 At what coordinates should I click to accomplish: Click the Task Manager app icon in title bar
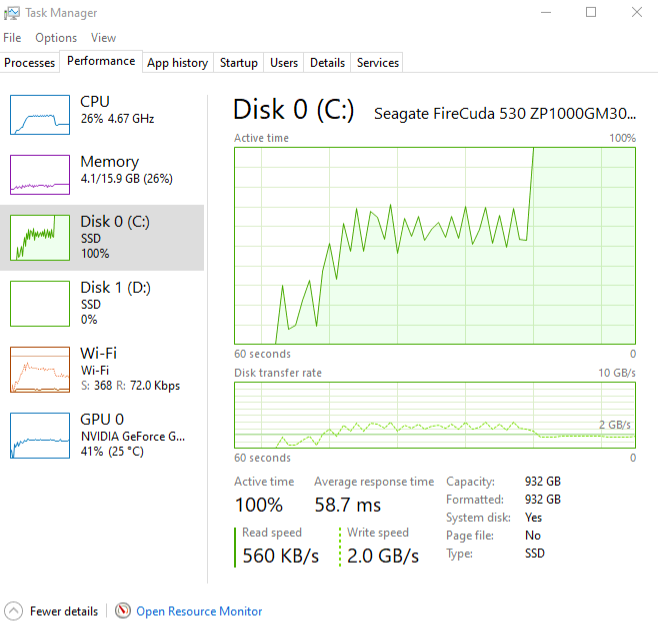14,13
